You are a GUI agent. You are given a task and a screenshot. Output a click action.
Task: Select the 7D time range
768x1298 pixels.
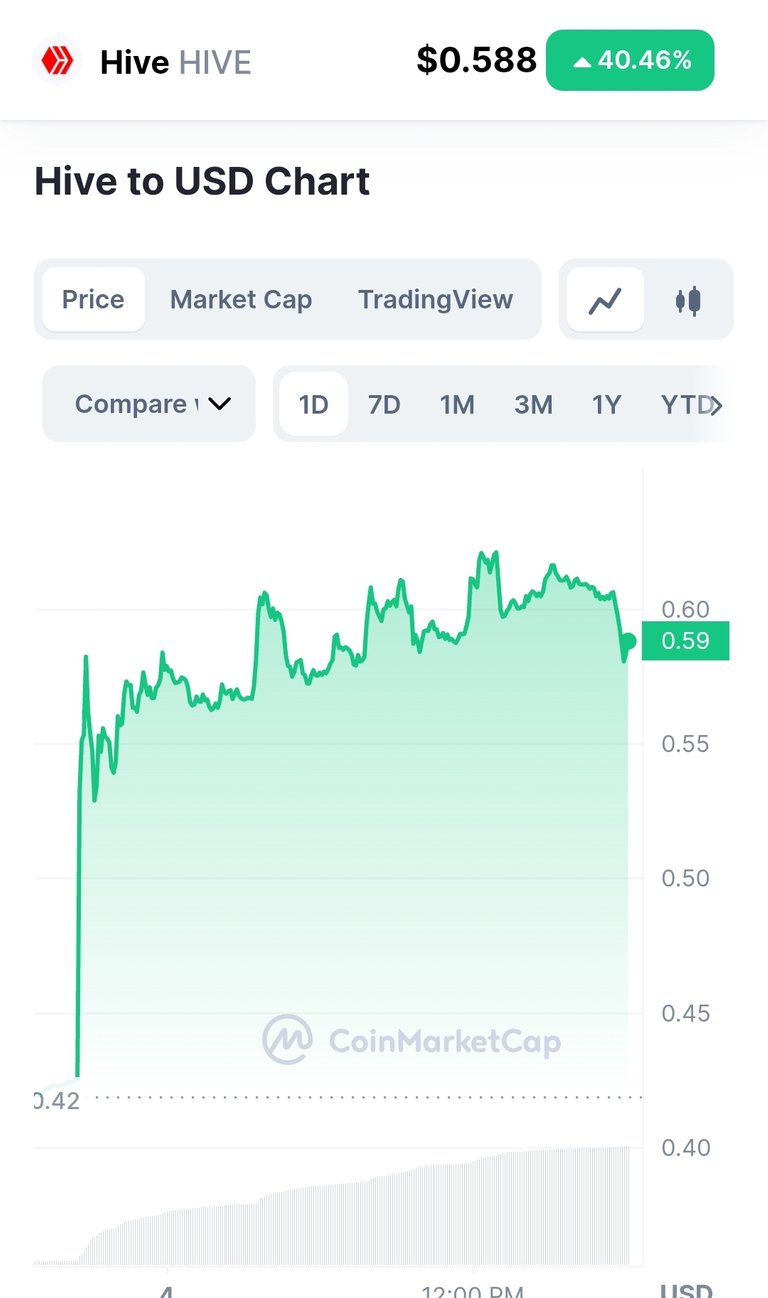click(x=384, y=404)
